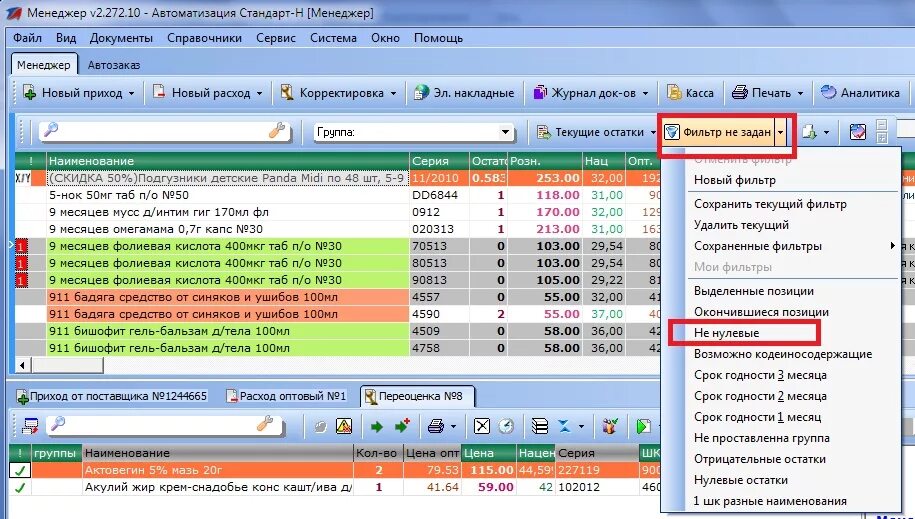Open Касса from the toolbar
Screen dimensions: 915x519
tap(691, 92)
